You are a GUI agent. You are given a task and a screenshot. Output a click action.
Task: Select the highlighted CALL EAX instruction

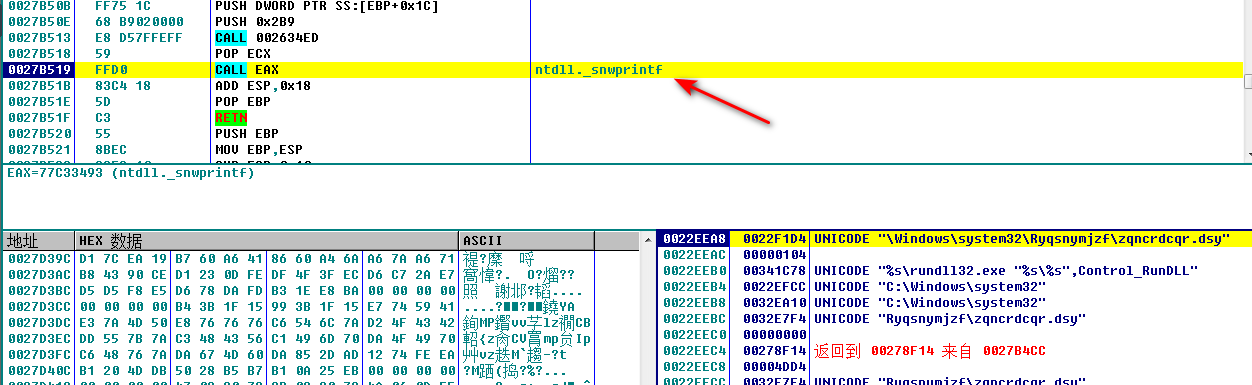tap(248, 70)
